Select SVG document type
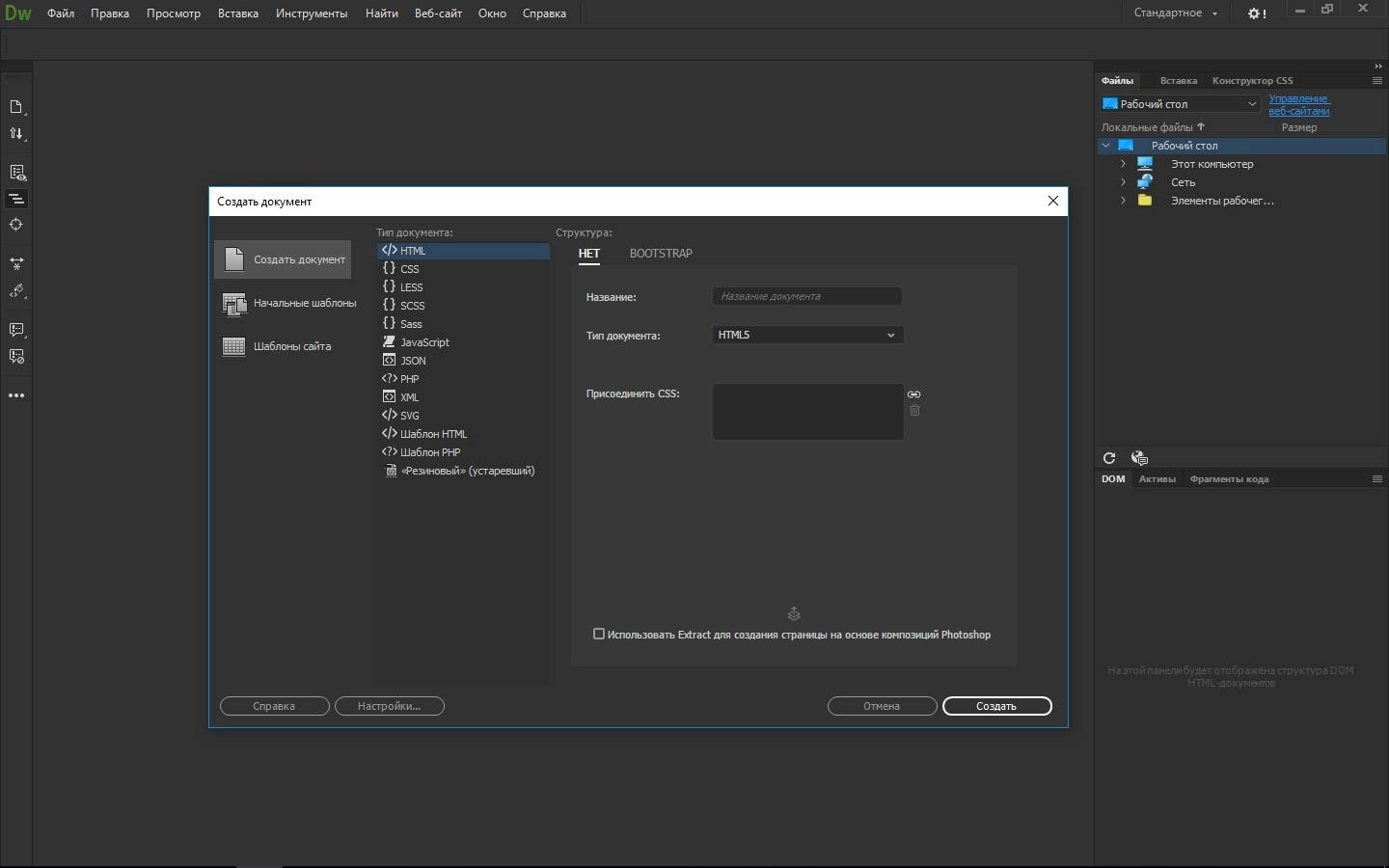 [x=463, y=416]
